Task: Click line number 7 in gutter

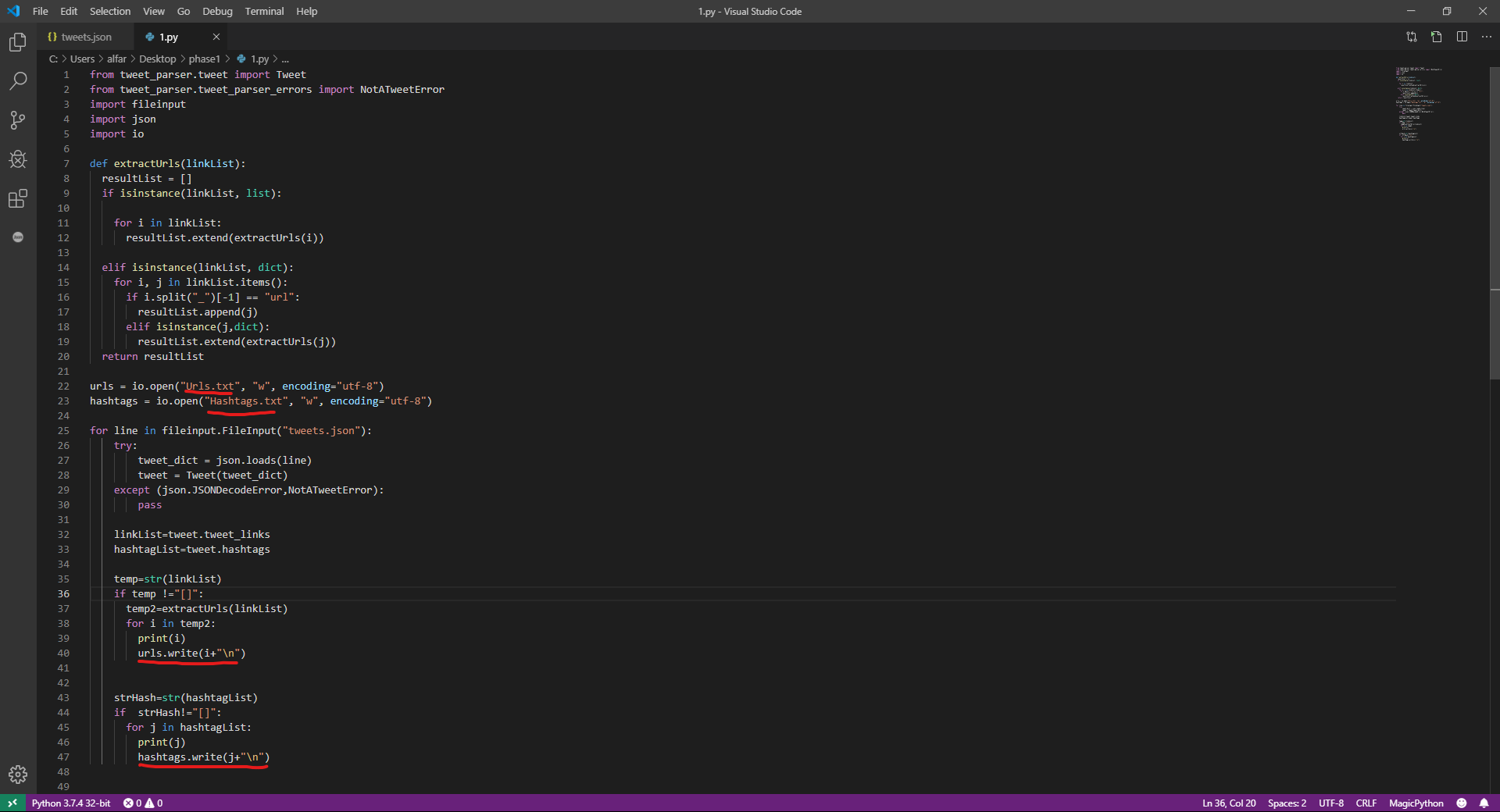Action: pos(66,163)
